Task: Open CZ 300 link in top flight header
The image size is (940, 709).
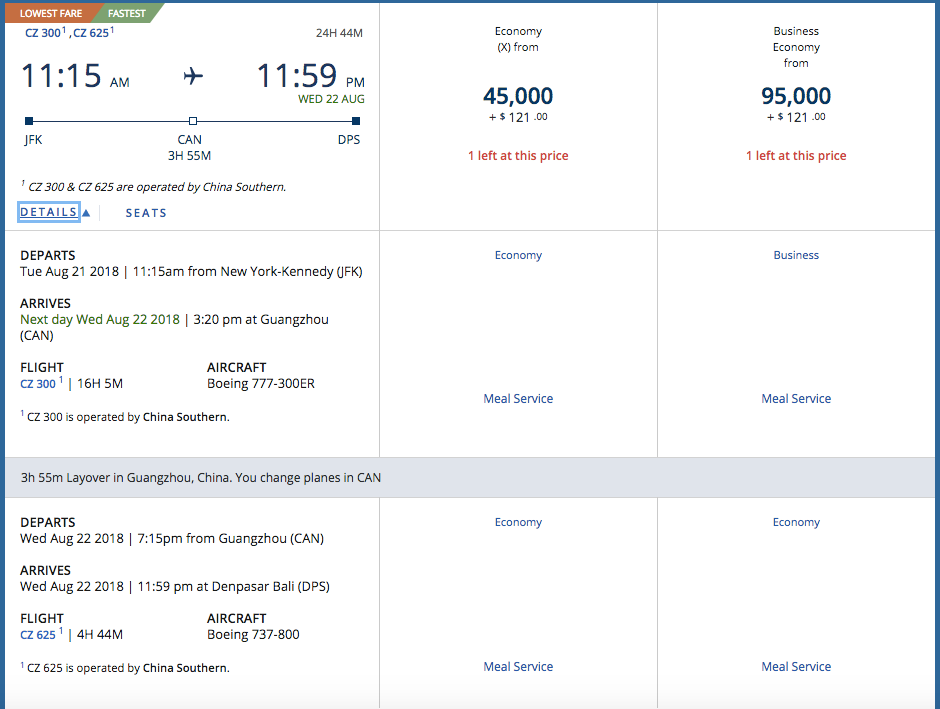Action: tap(43, 33)
